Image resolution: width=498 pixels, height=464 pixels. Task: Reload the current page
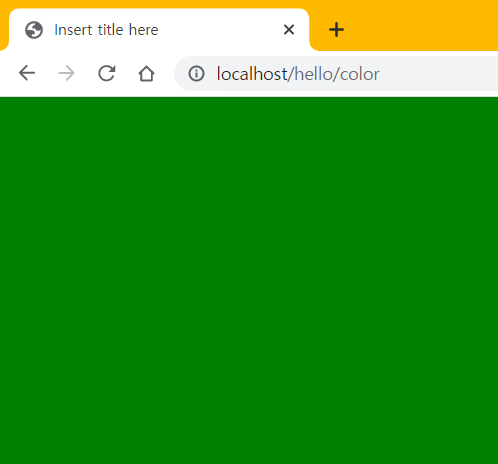click(107, 73)
